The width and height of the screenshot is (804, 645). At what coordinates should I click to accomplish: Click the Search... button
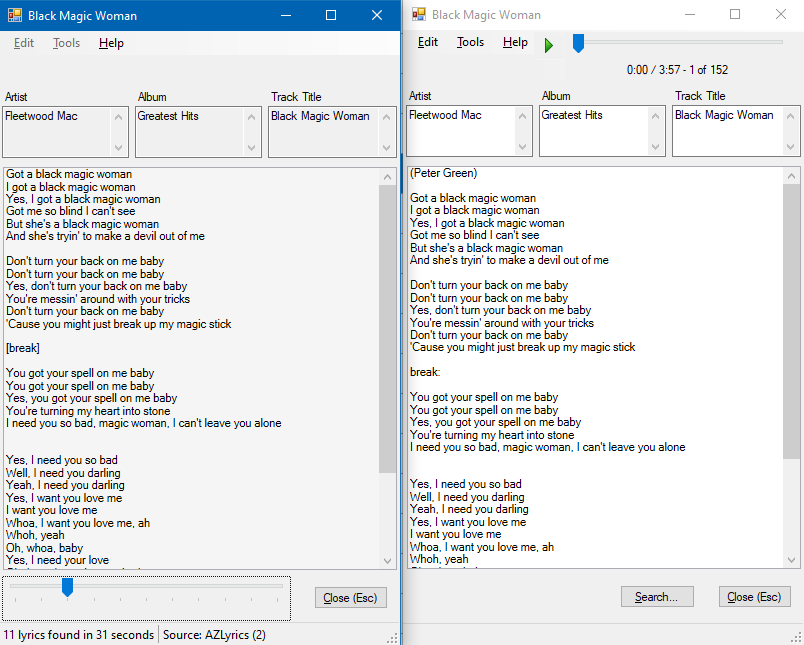point(657,597)
